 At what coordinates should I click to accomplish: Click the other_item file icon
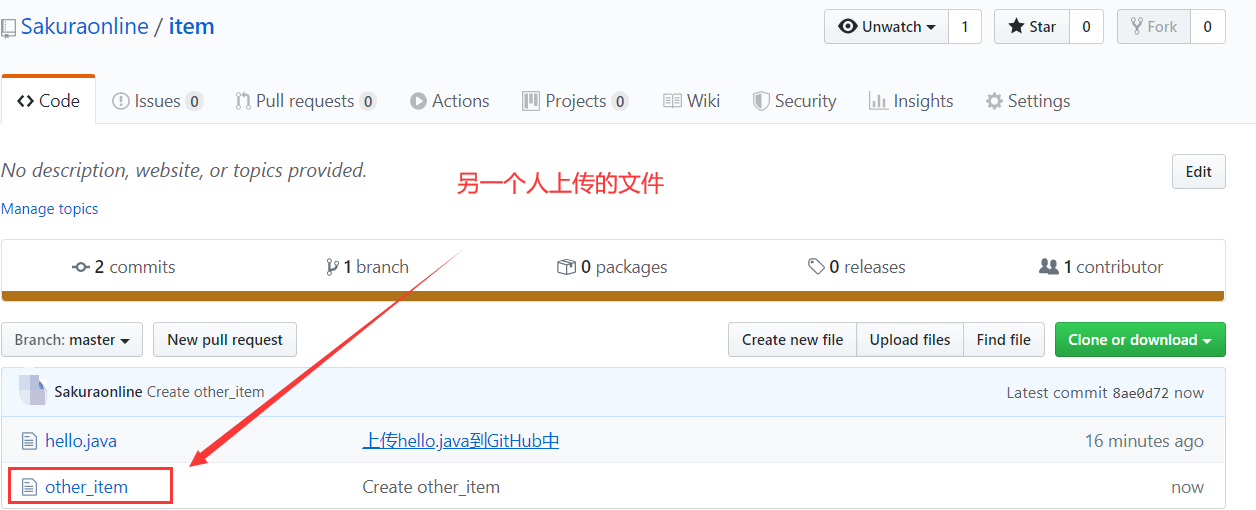(x=29, y=487)
